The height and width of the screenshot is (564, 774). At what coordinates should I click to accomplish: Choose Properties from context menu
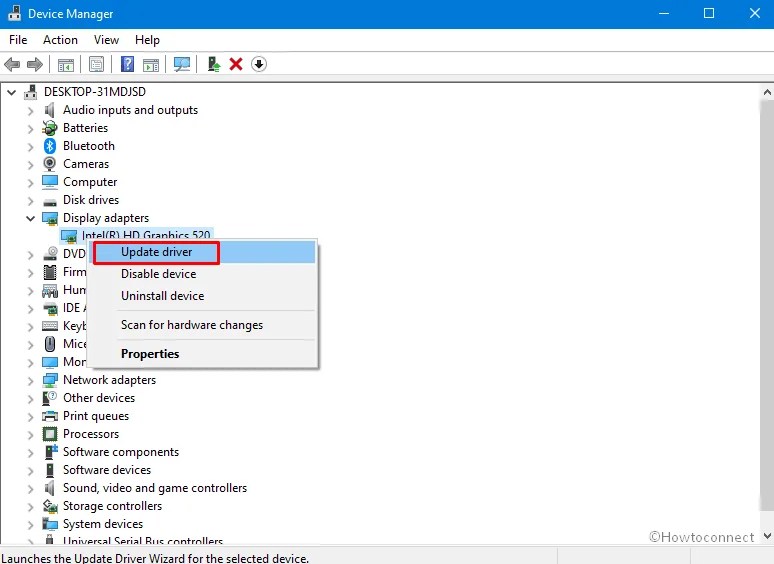(x=204, y=354)
